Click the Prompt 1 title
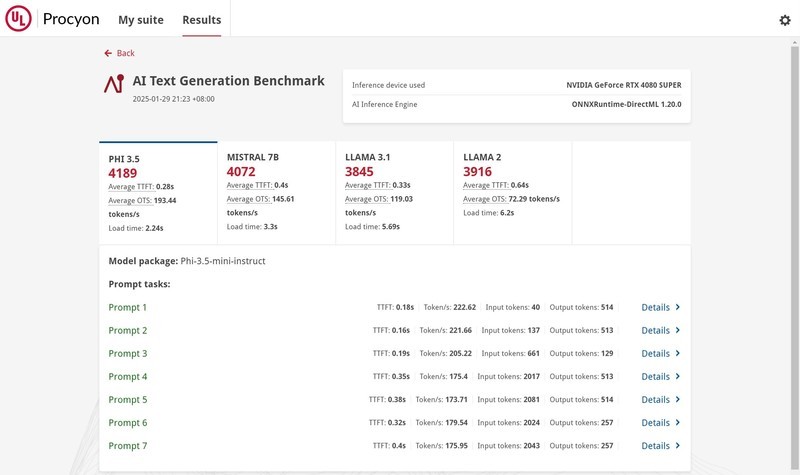This screenshot has height=475, width=800. pos(127,308)
